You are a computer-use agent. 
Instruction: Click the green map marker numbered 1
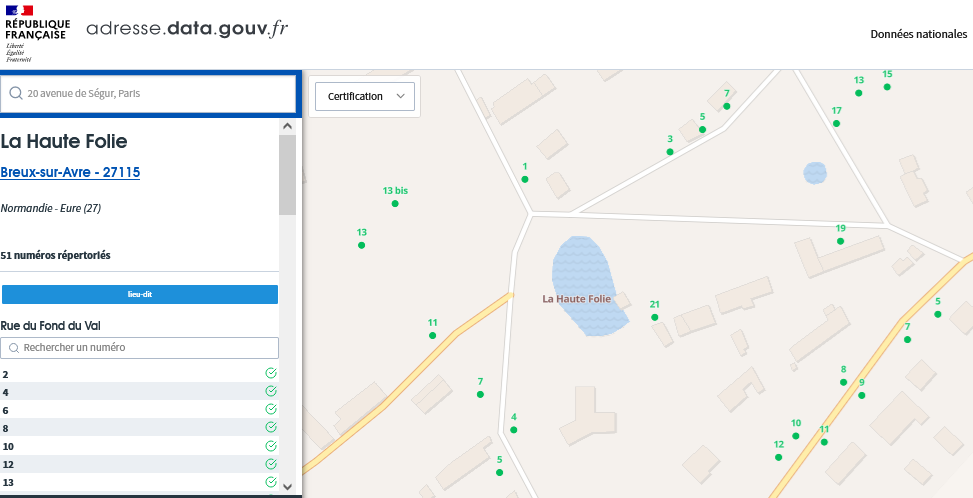click(x=525, y=179)
